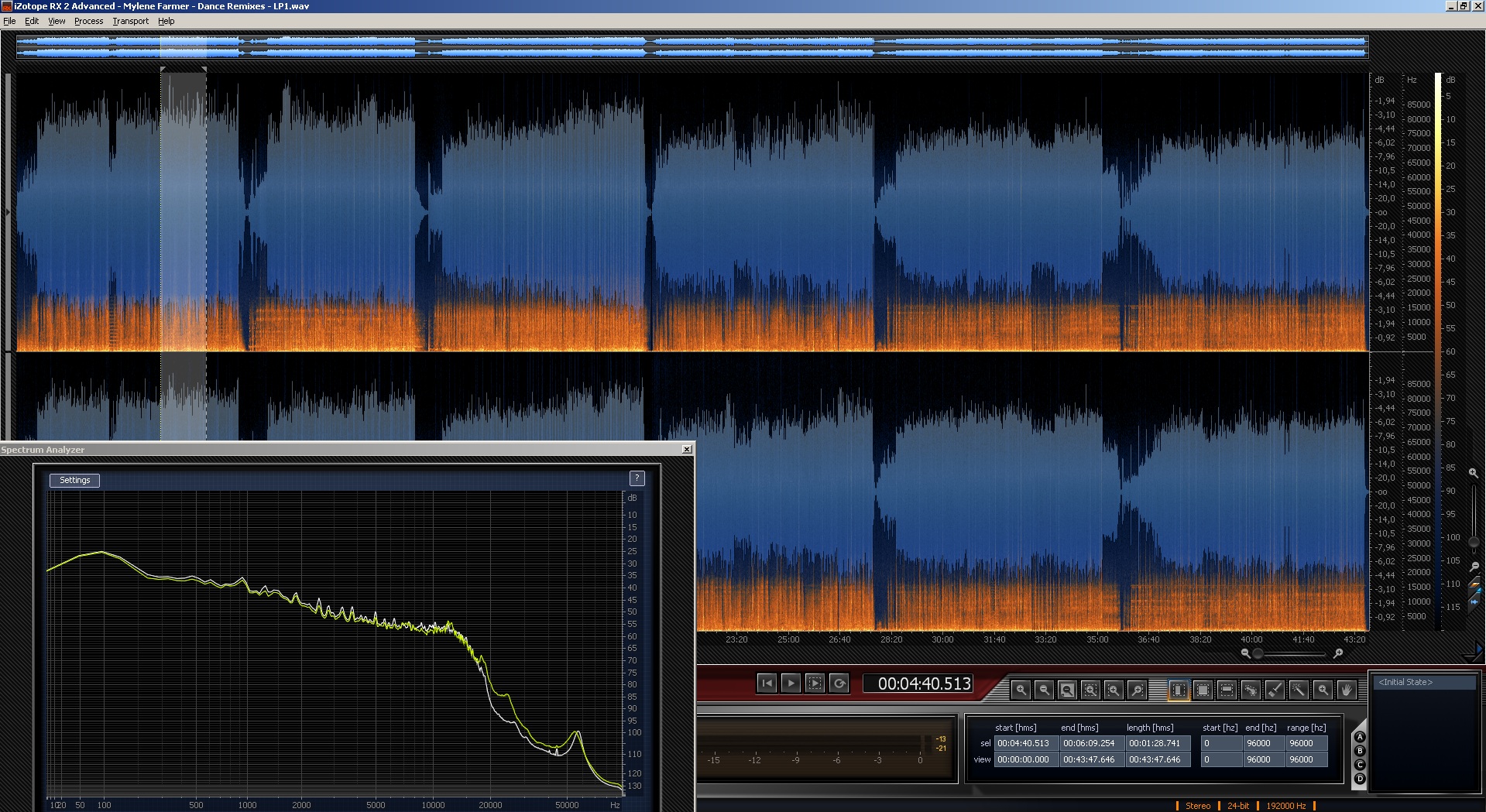Select the frequency selection tool
1486x812 pixels.
(1227, 689)
